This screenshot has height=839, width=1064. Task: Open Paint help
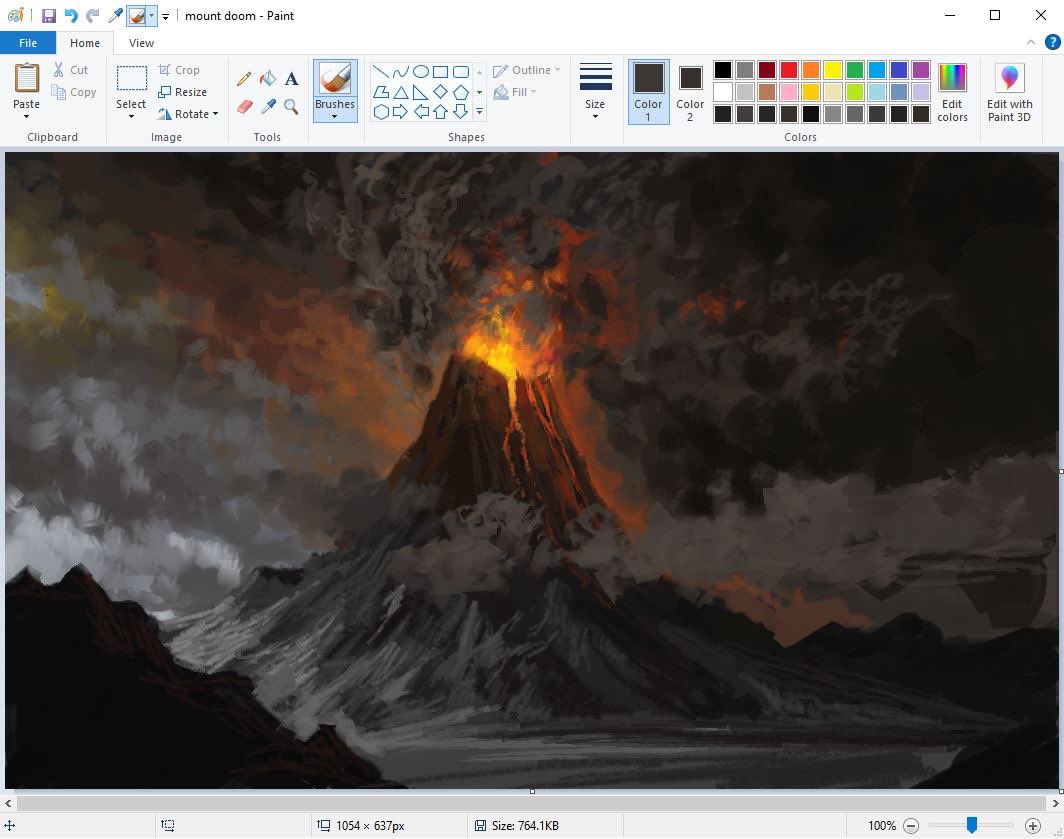point(1052,42)
